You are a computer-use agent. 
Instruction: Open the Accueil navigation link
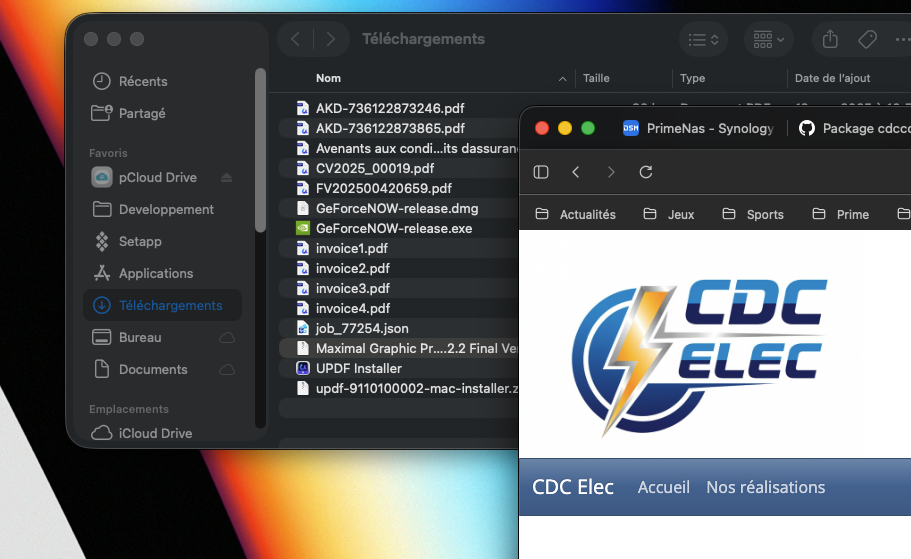coord(664,487)
